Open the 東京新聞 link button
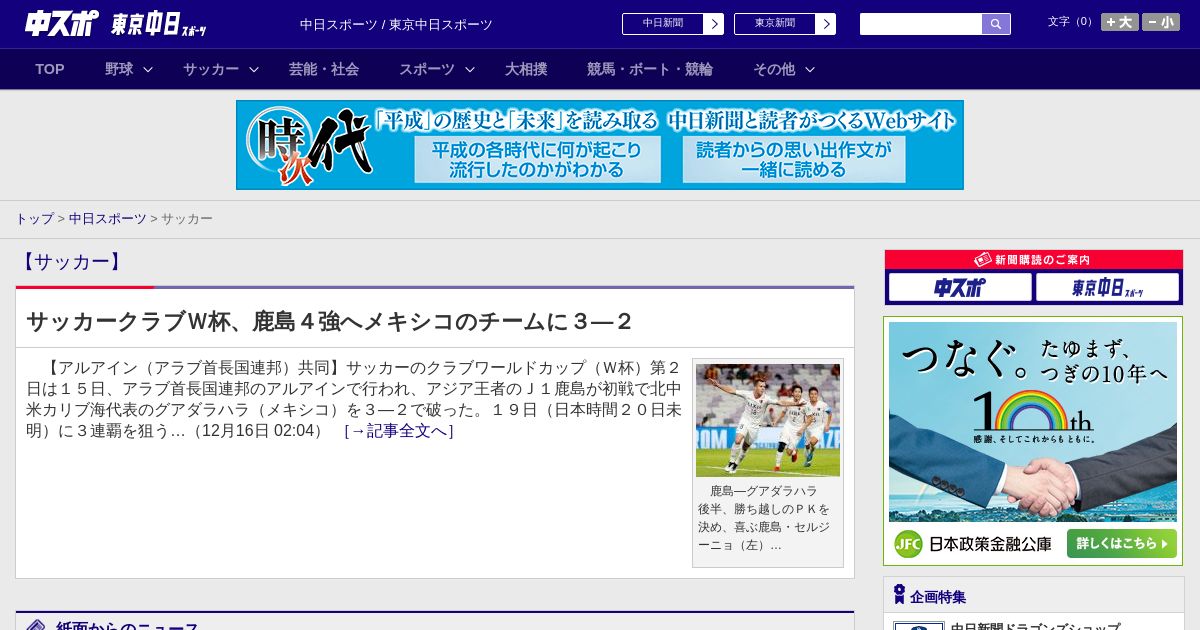The image size is (1200, 630). click(x=775, y=24)
